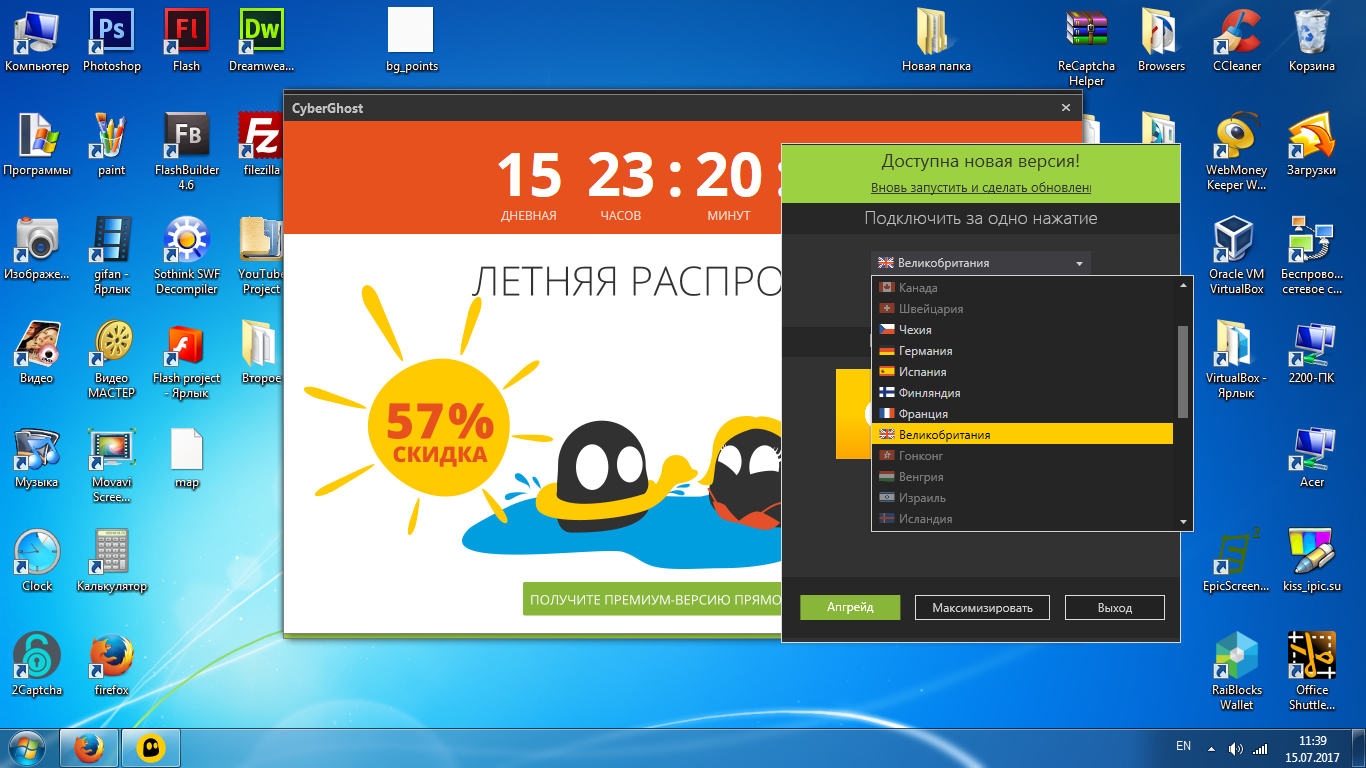
Task: Open the gifan shortcut
Action: click(111, 255)
